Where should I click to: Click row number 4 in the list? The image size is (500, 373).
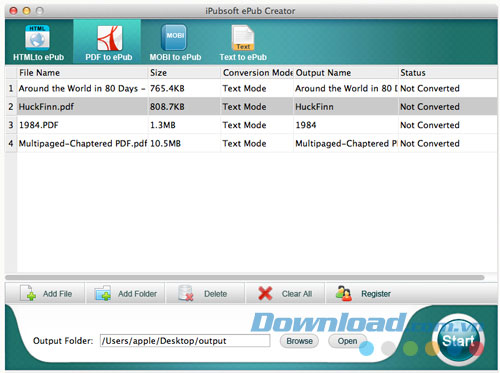tap(11, 143)
